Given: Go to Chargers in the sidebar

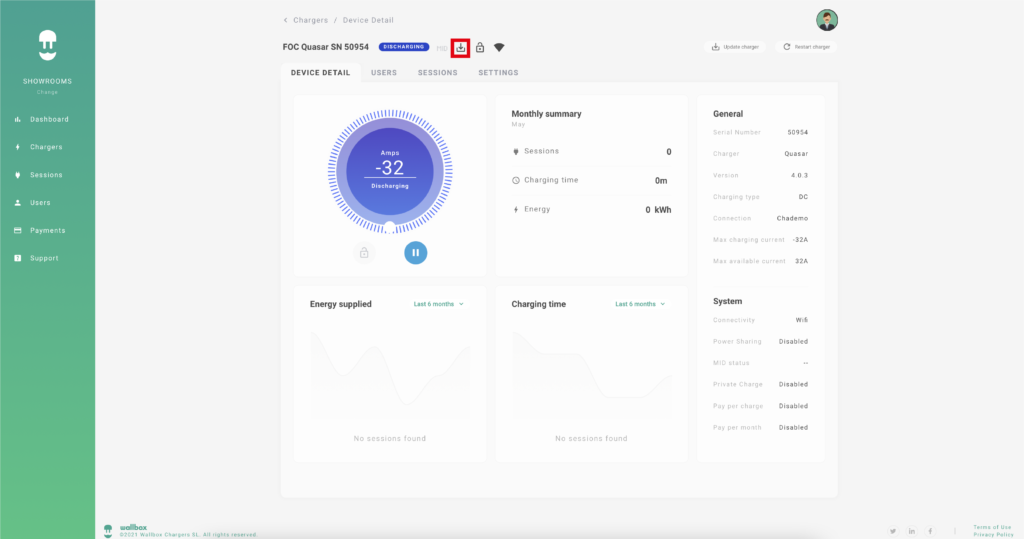Looking at the screenshot, I should coord(48,147).
